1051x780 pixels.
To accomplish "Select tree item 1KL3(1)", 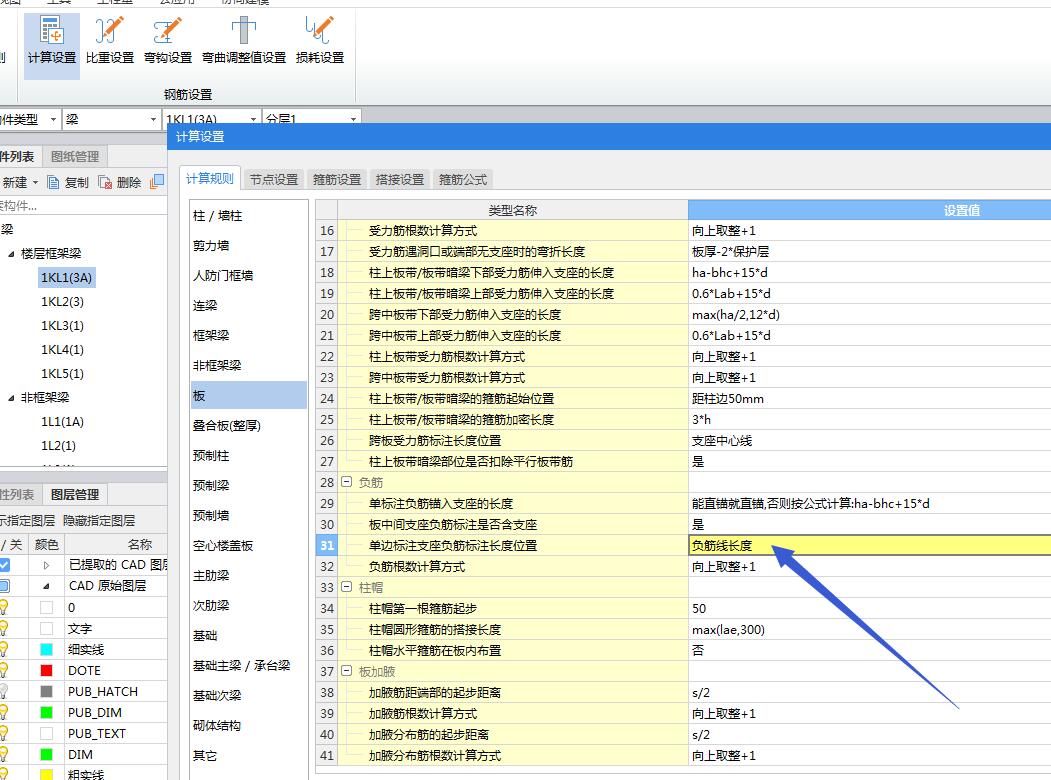I will (62, 326).
